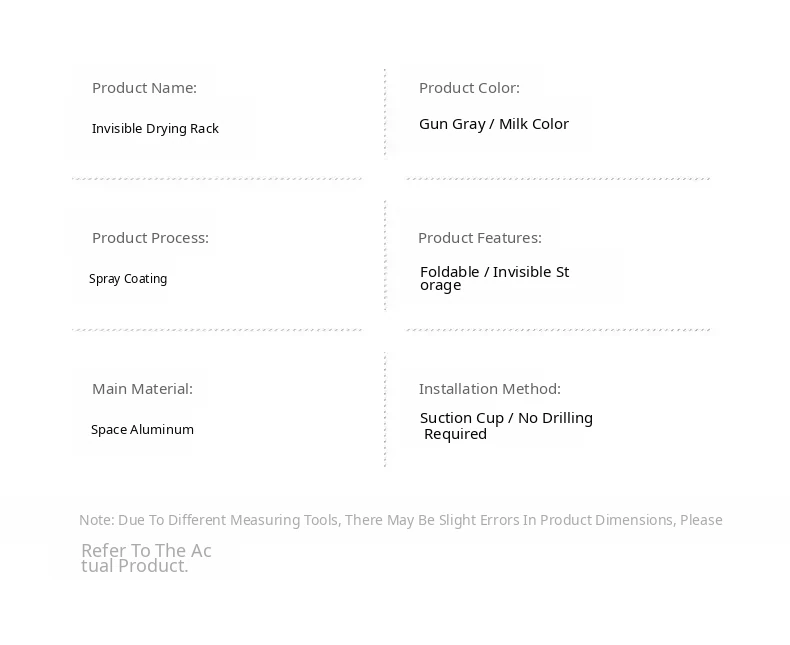The image size is (790, 645).
Task: Click the dashed line below Product Features
Action: pyautogui.click(x=558, y=329)
